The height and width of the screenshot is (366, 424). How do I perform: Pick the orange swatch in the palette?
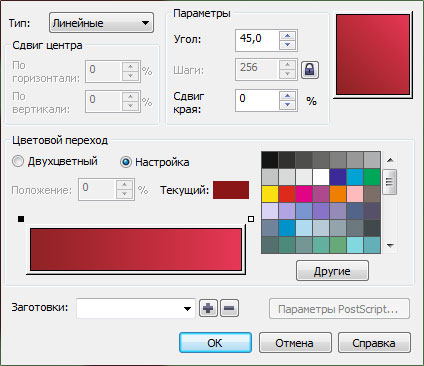338,194
